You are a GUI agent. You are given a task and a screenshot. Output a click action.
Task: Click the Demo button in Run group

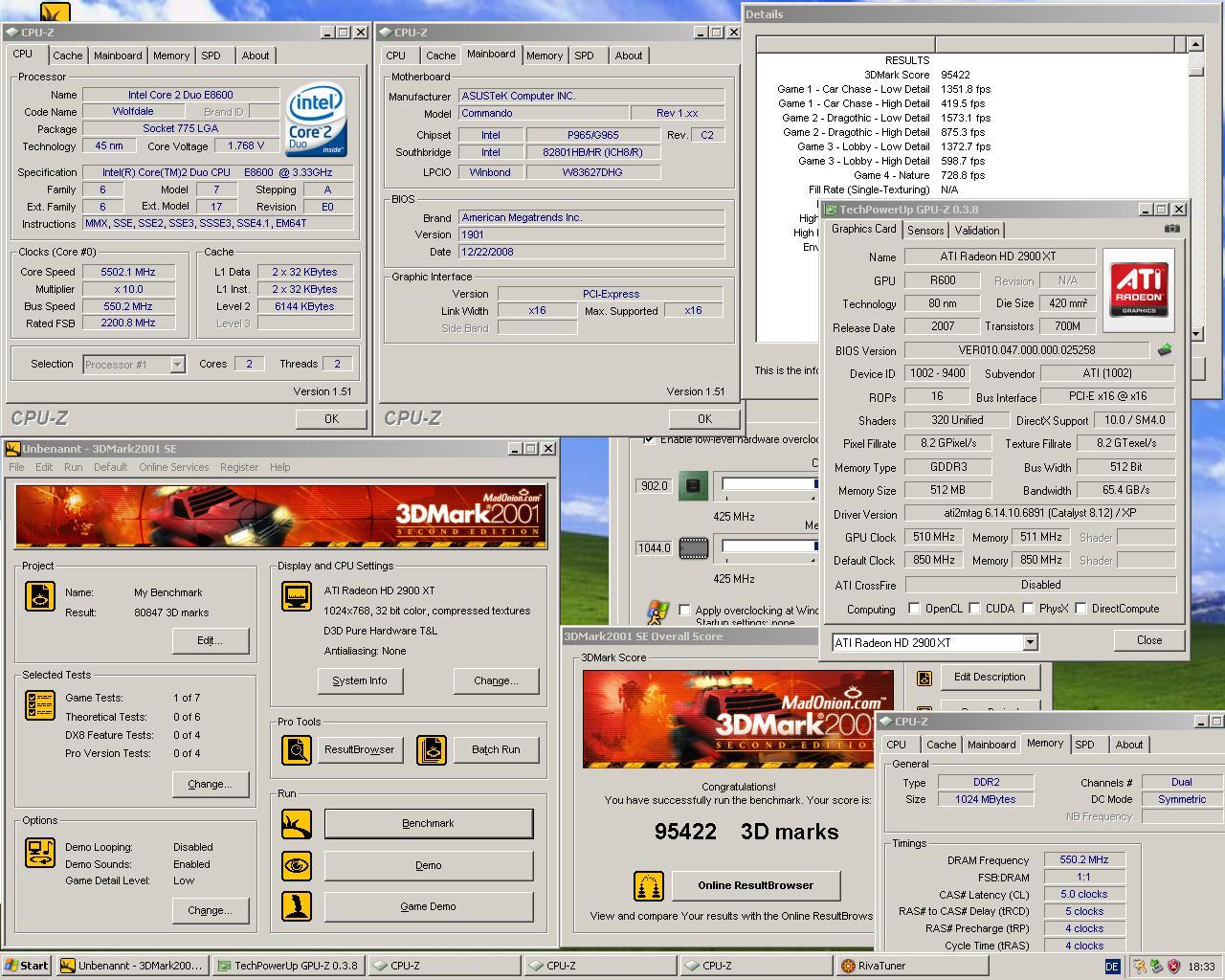coord(428,865)
